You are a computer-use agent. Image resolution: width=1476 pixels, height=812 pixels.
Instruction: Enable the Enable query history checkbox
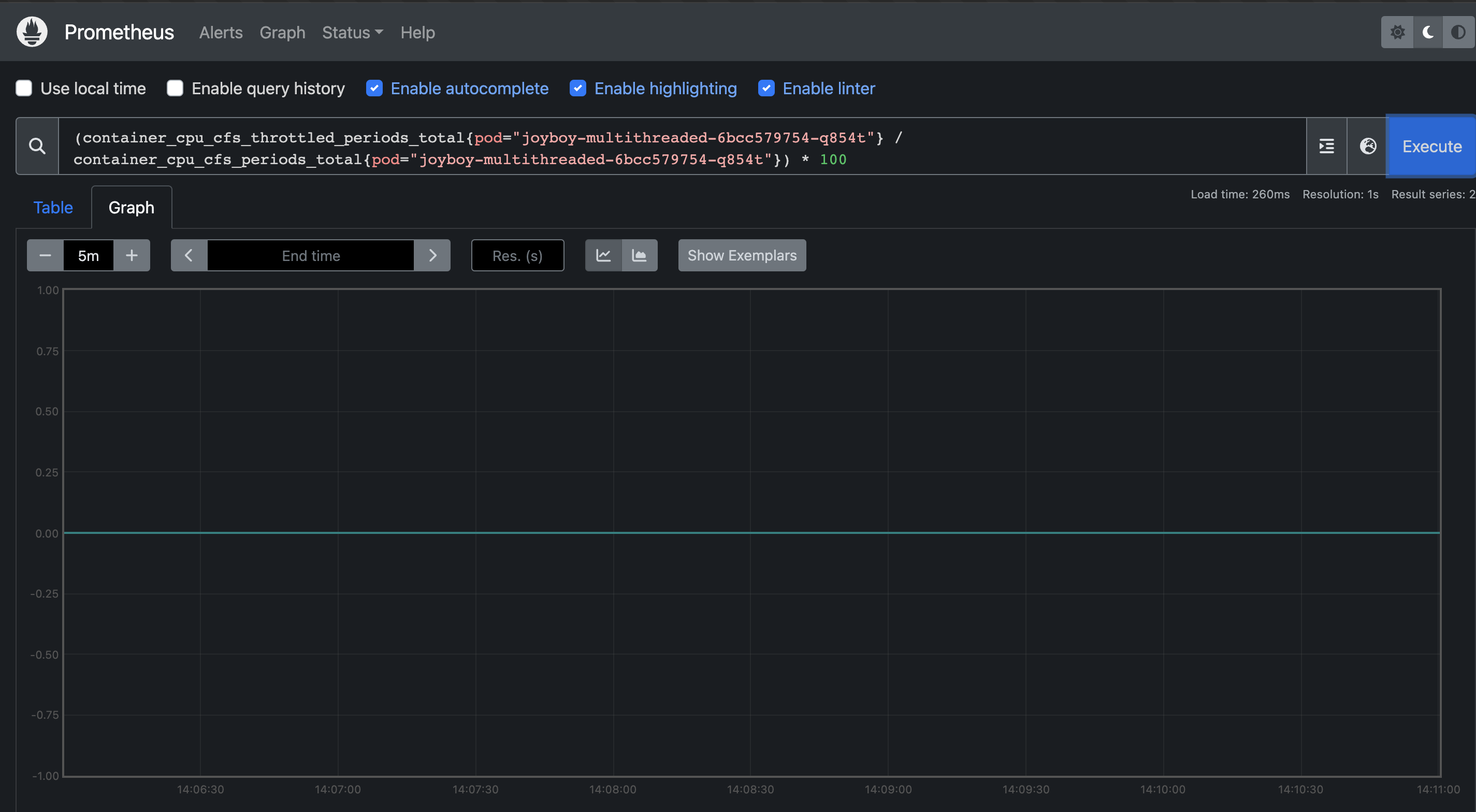coord(175,88)
